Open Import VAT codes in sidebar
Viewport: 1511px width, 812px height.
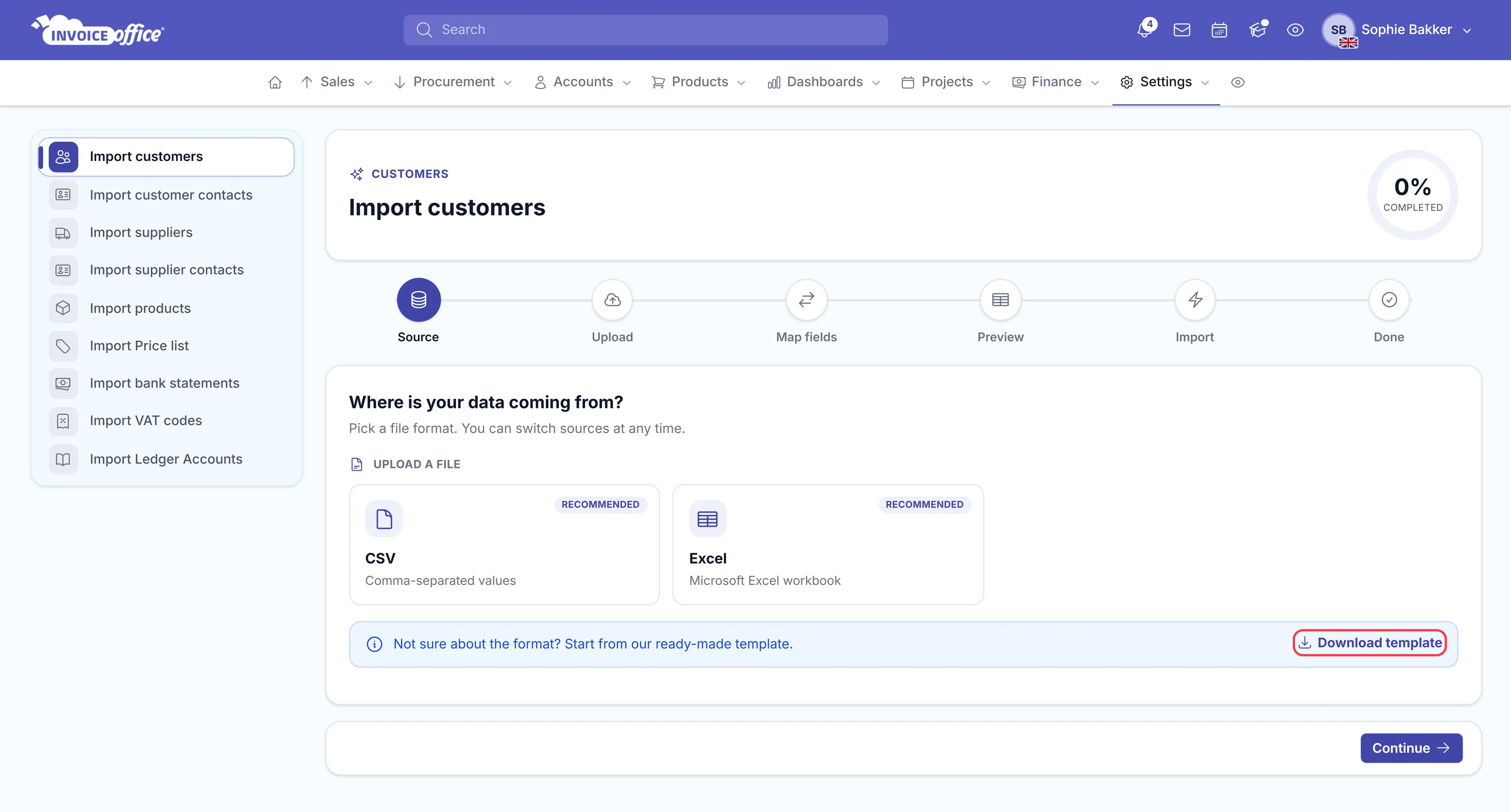click(167, 421)
